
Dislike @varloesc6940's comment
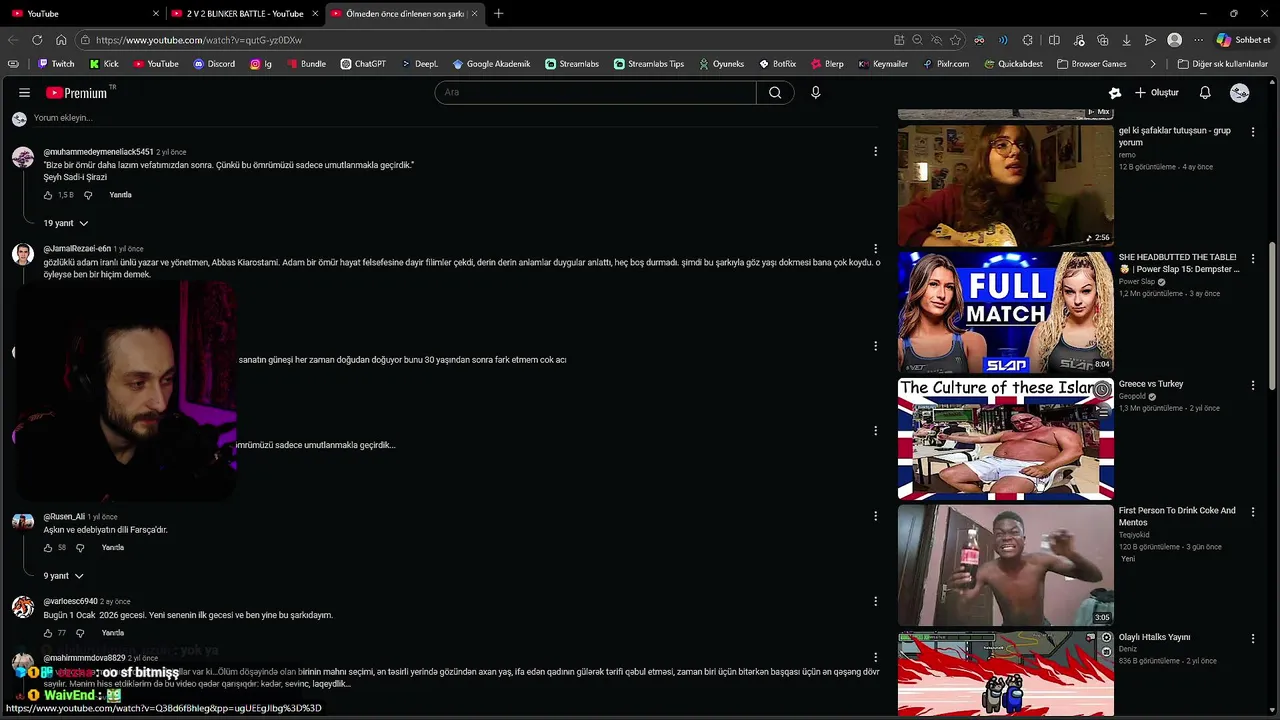[x=80, y=633]
